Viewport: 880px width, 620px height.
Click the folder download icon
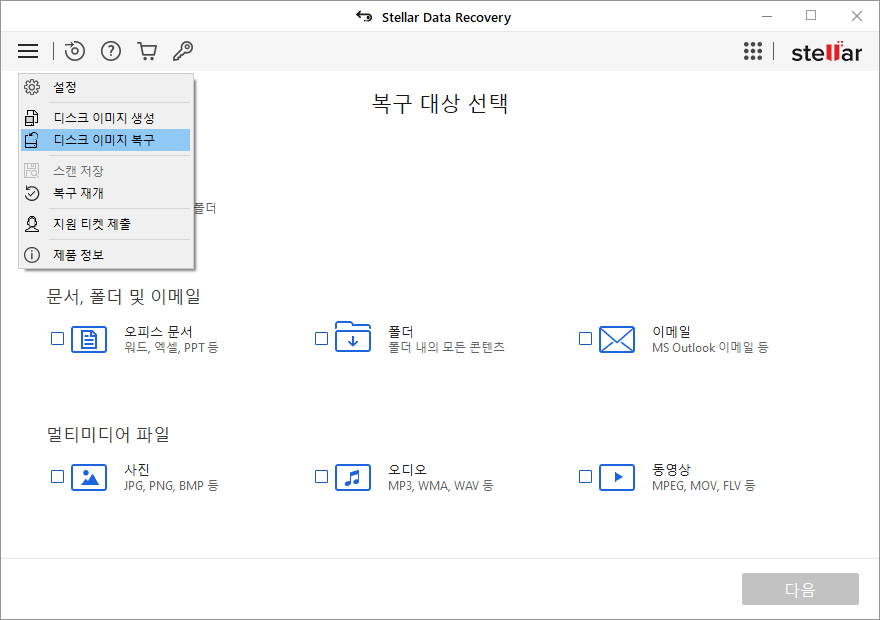(352, 337)
